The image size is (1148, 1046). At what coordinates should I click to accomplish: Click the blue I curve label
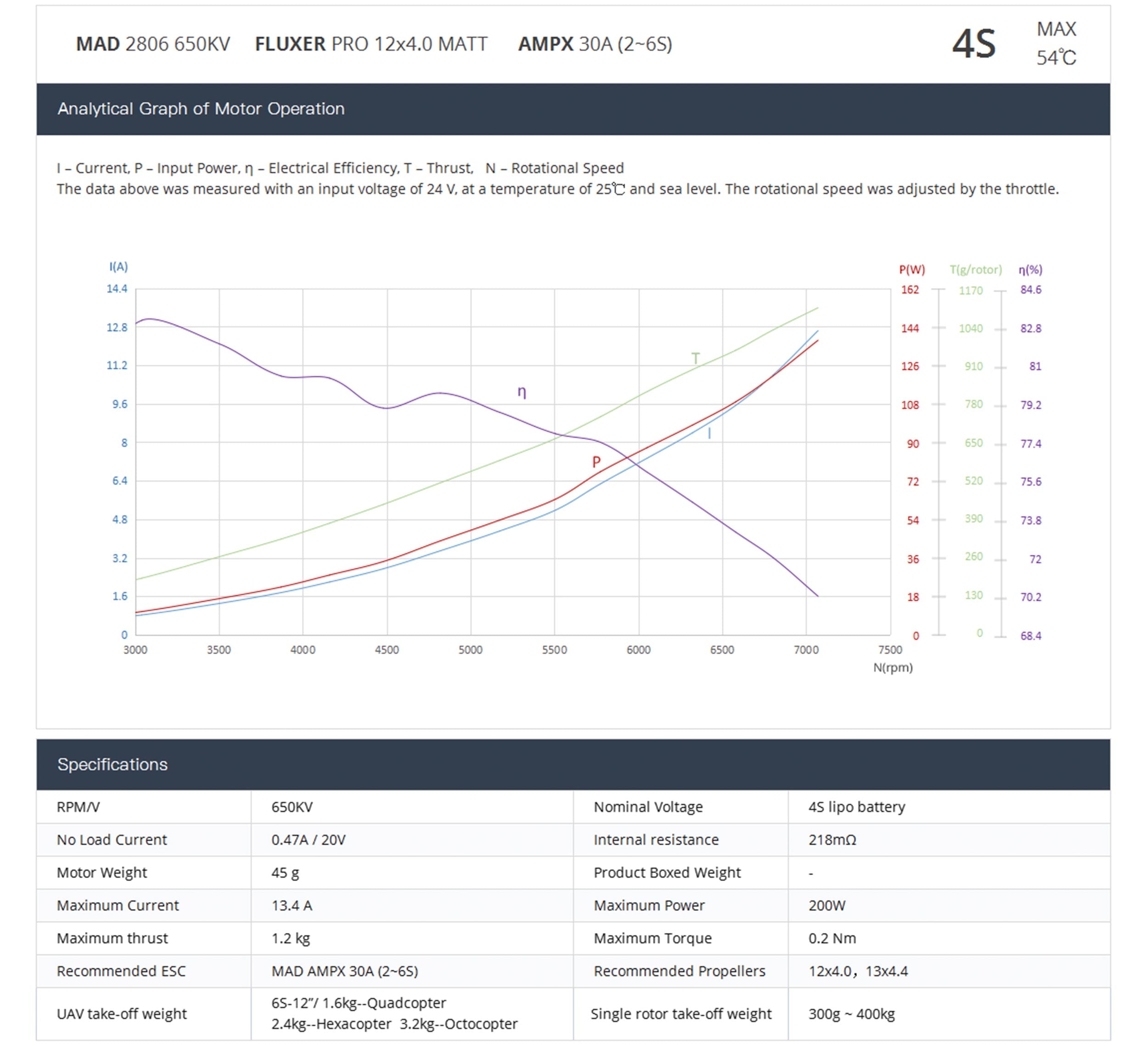pyautogui.click(x=709, y=434)
